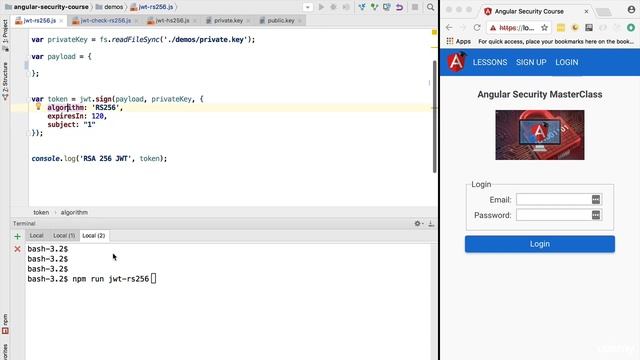Open the run configuration dropdown
The image size is (640, 360).
(308, 7)
